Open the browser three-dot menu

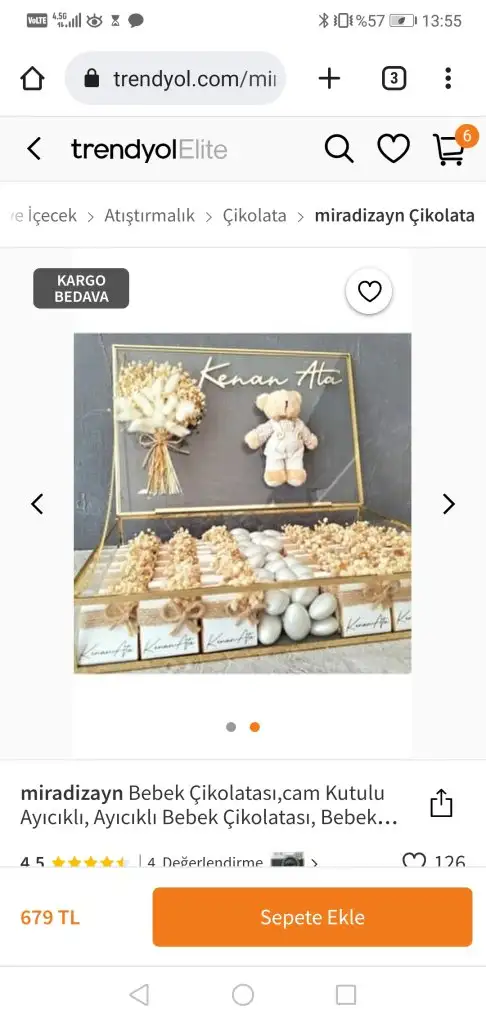447,78
